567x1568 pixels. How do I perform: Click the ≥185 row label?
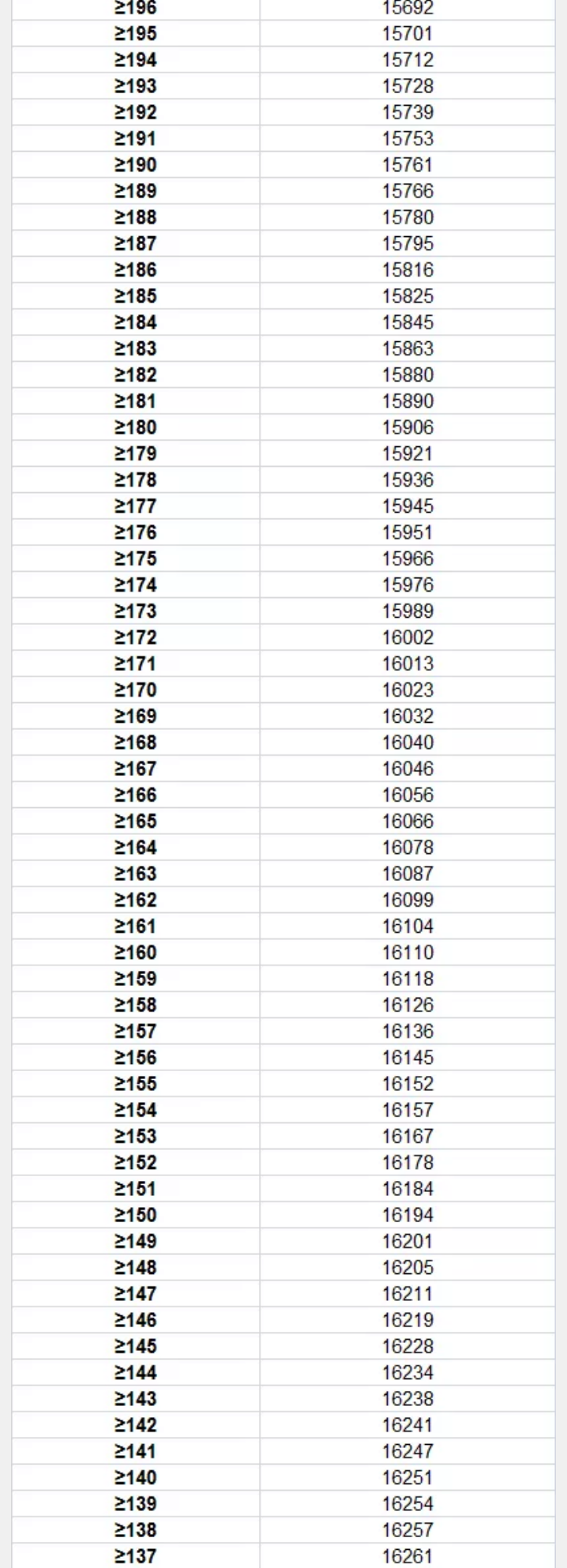click(135, 296)
